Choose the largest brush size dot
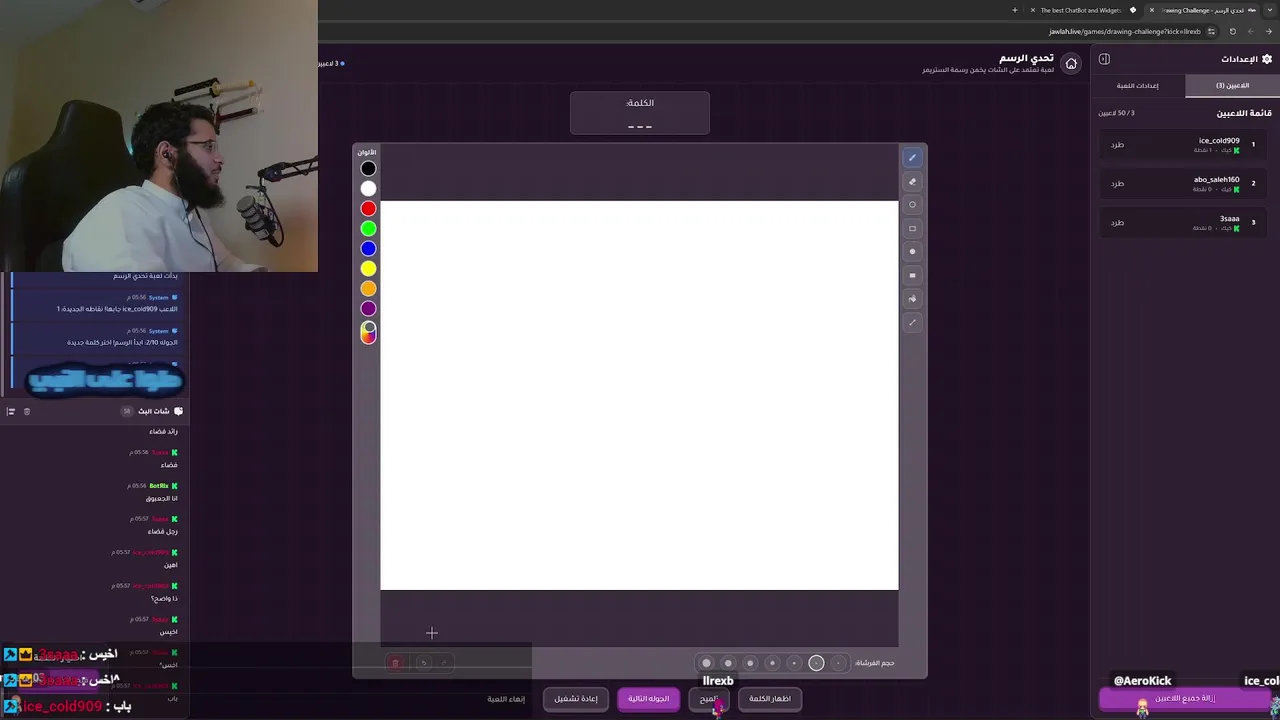1280x720 pixels. tap(706, 663)
